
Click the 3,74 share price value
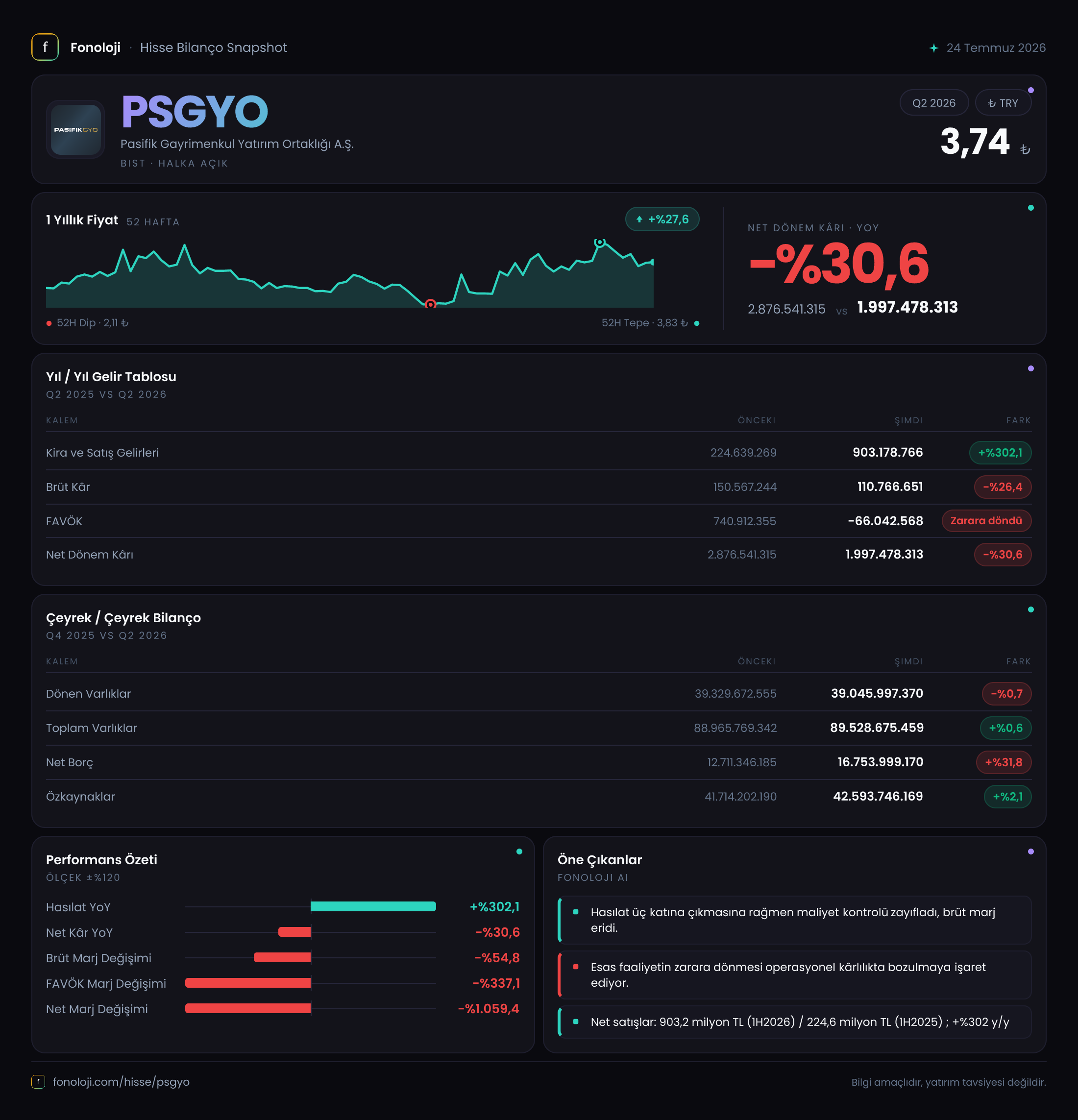click(x=975, y=142)
